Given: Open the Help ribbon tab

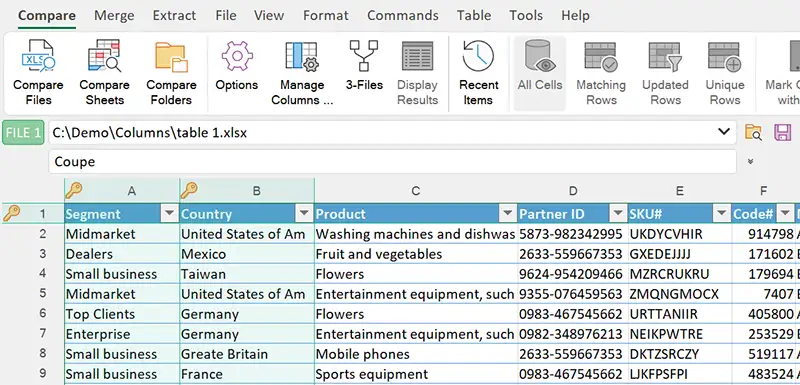Looking at the screenshot, I should pos(576,16).
